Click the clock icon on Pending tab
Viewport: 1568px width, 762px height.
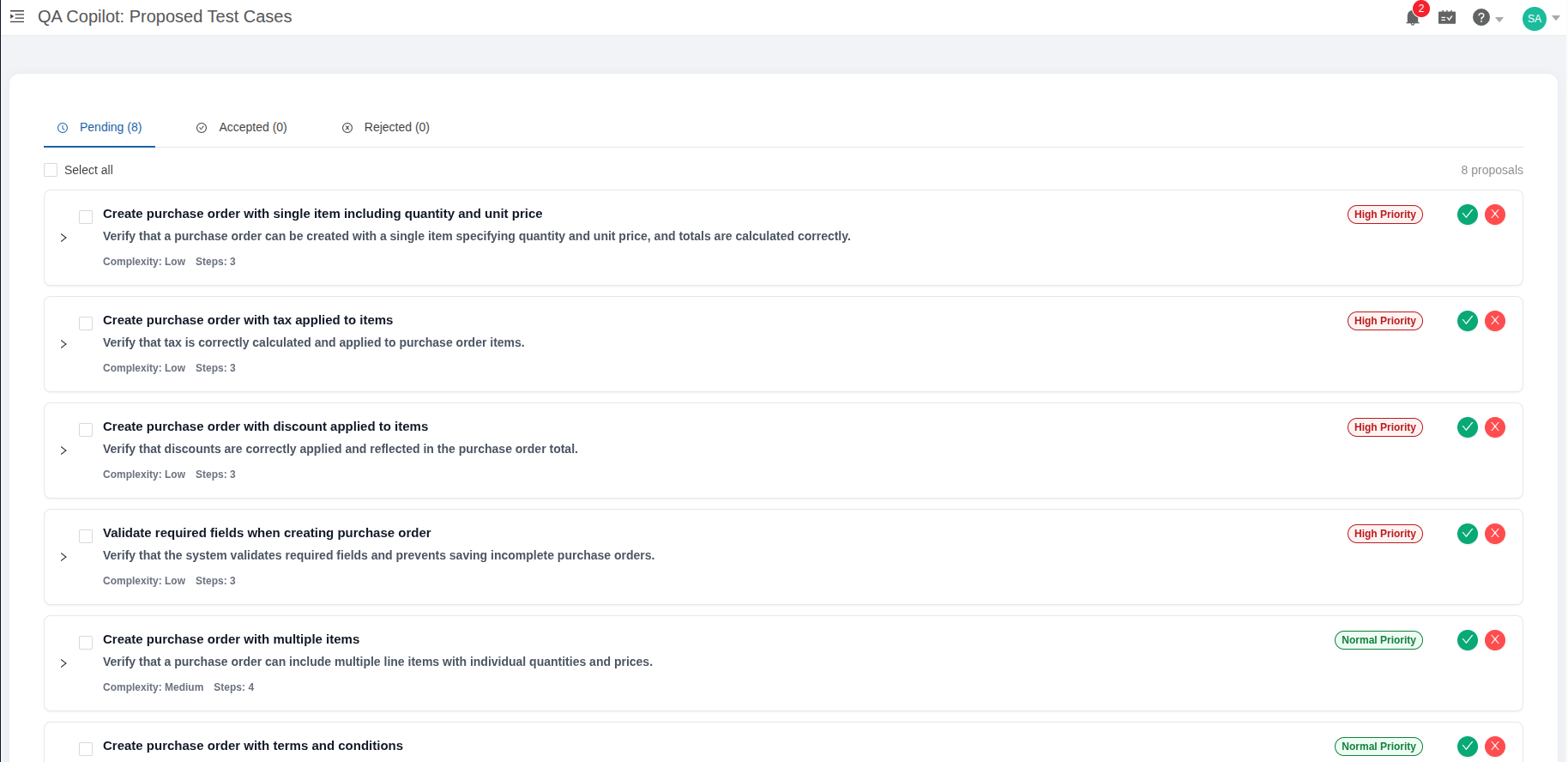point(63,128)
